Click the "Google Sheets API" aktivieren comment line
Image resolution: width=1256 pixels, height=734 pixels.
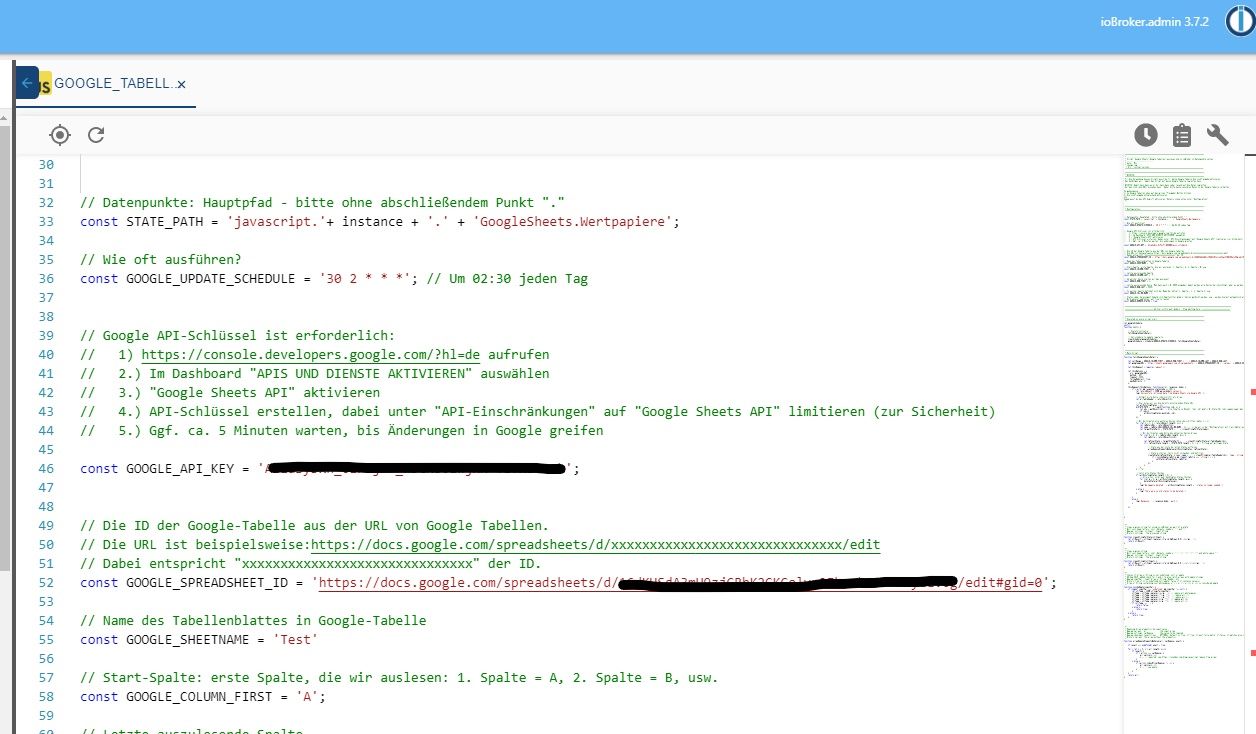(230, 392)
